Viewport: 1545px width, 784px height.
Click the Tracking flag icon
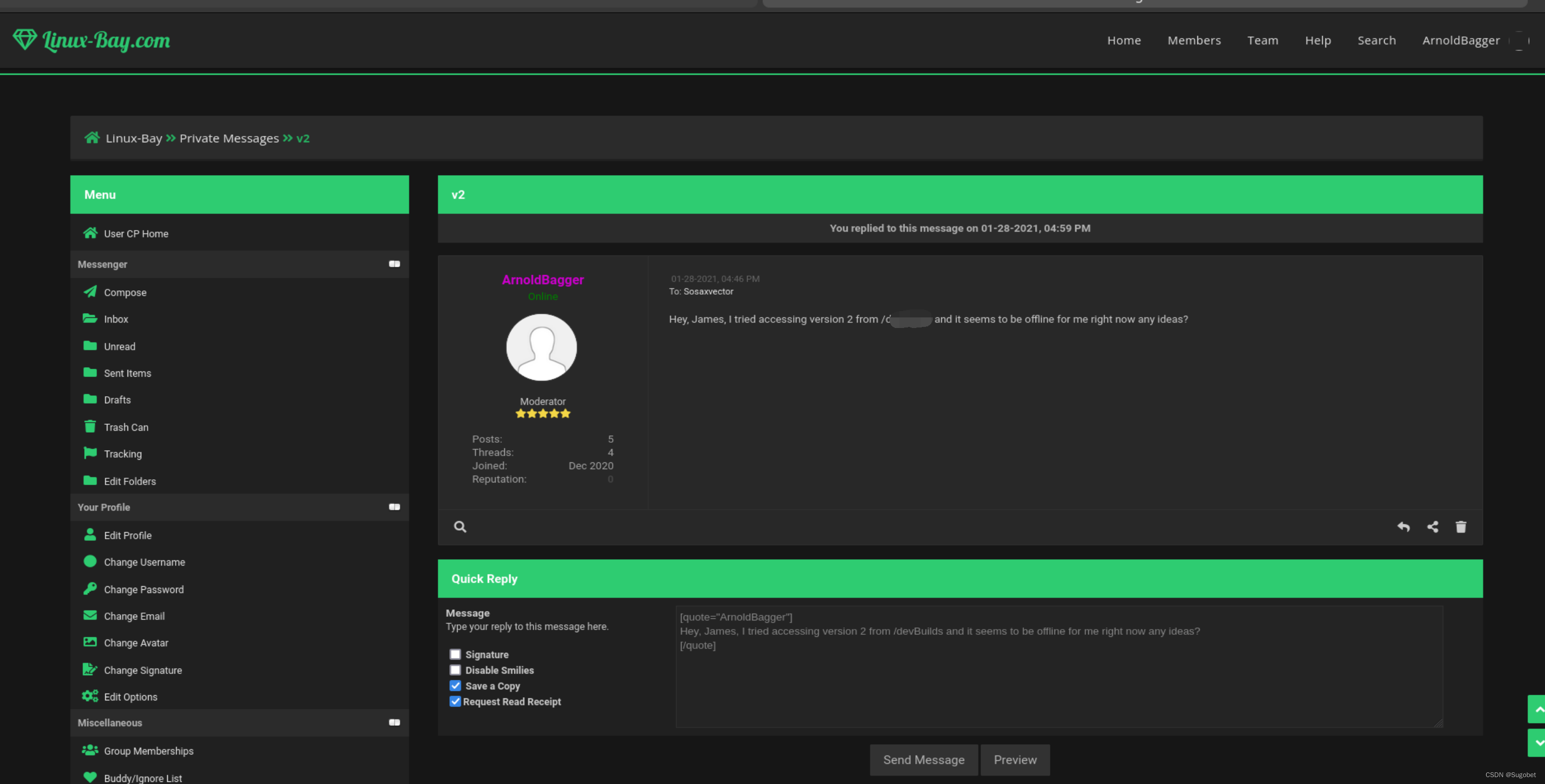(x=90, y=453)
